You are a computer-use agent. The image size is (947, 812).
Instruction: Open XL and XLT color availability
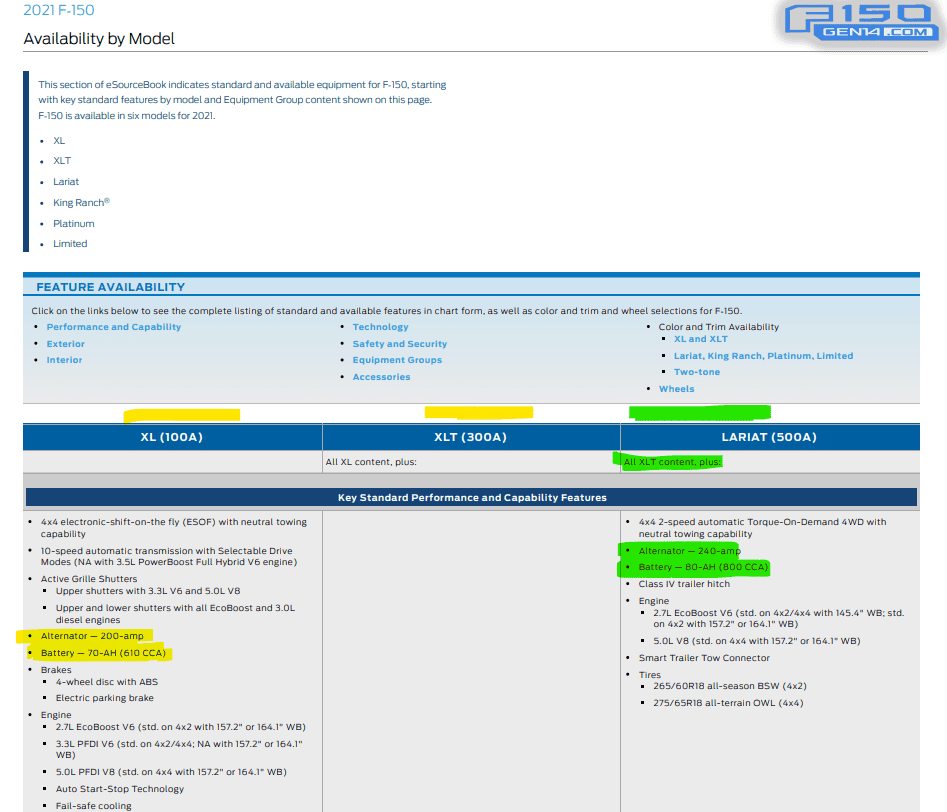tap(701, 339)
